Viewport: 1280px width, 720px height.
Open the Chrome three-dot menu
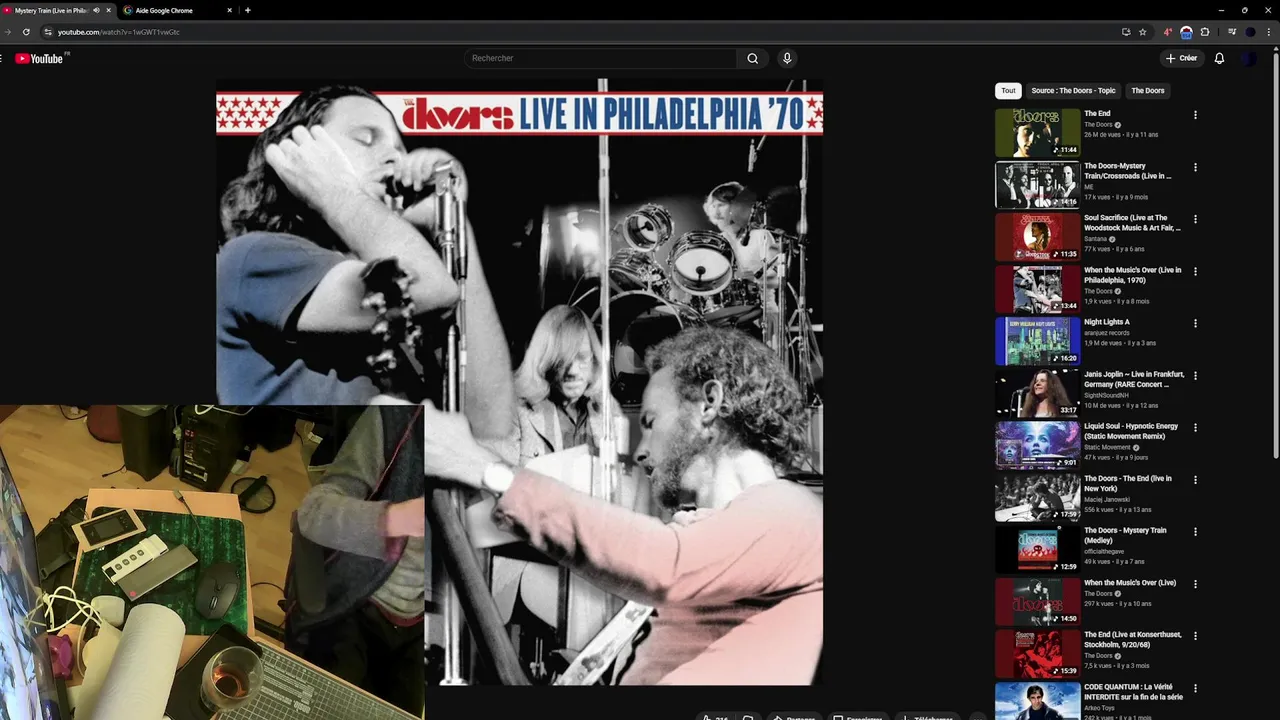(x=1268, y=32)
